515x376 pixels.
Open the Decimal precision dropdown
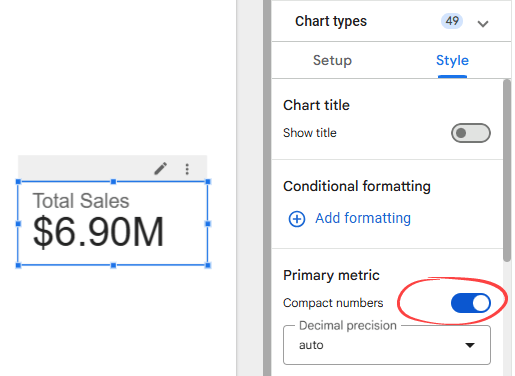387,345
